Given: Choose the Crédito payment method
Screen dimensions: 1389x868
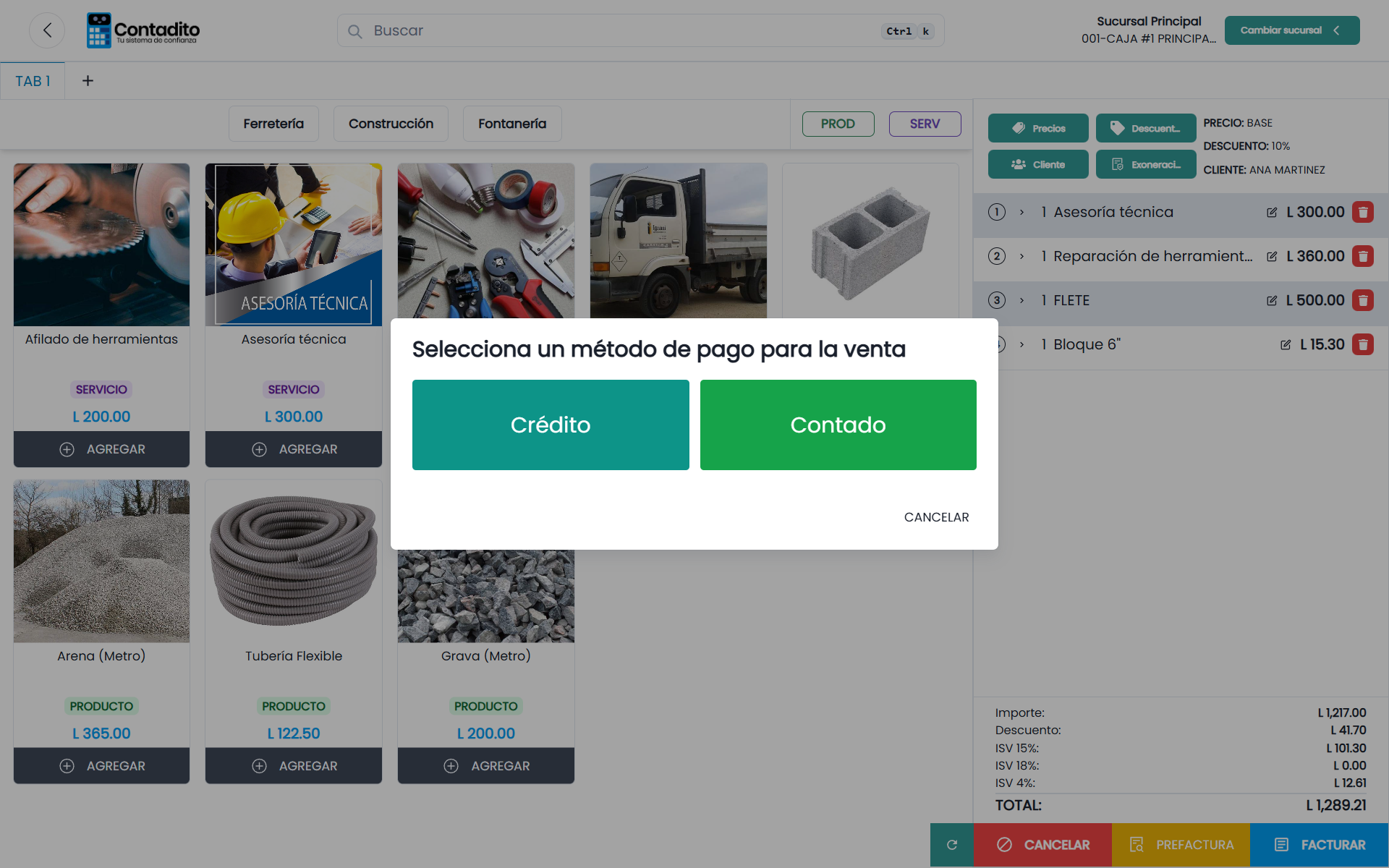Looking at the screenshot, I should [x=551, y=425].
